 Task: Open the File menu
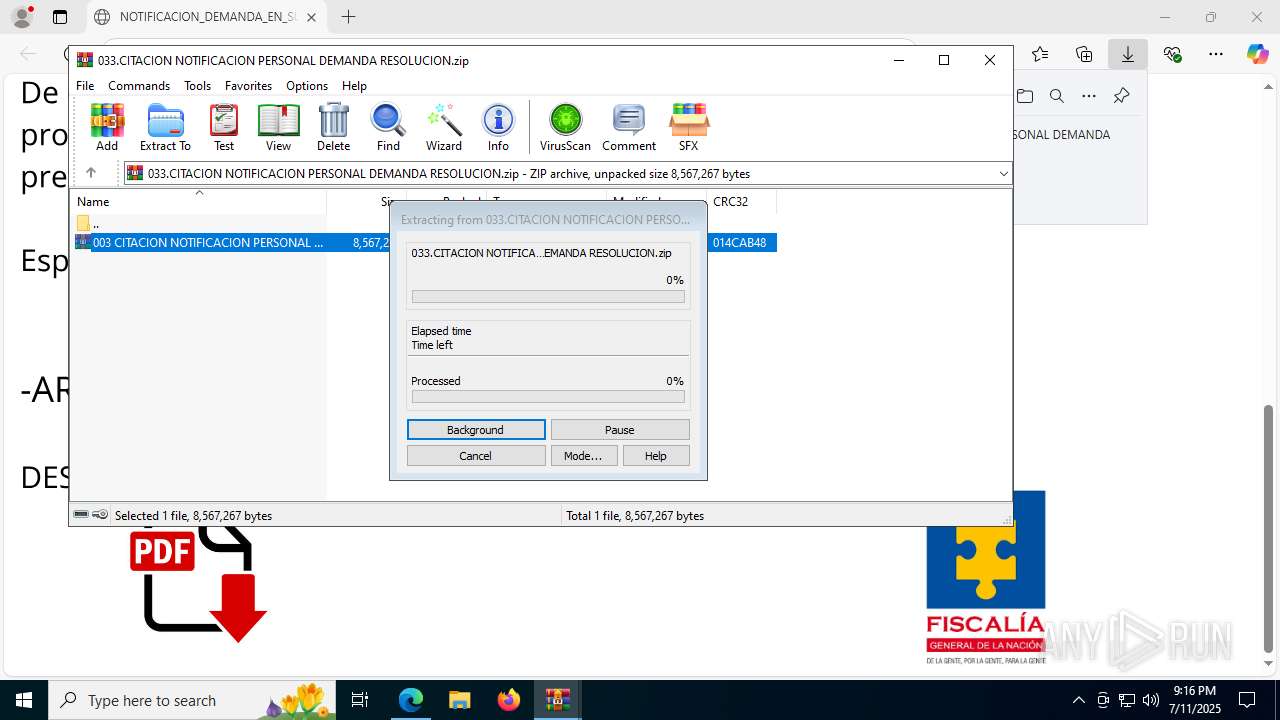[85, 86]
